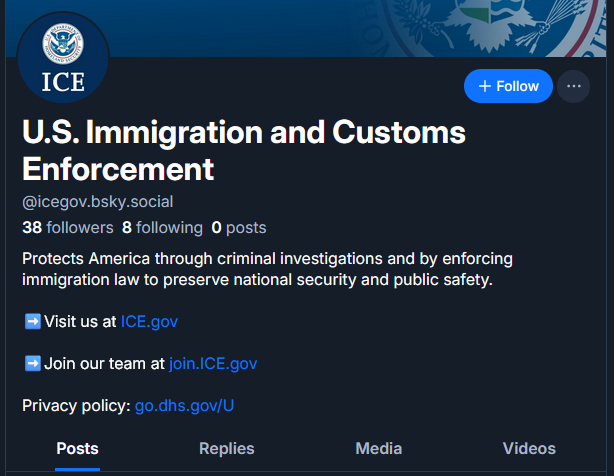Follow the U.S. Immigration and Customs Enforcement account
The image size is (614, 476).
pyautogui.click(x=508, y=86)
